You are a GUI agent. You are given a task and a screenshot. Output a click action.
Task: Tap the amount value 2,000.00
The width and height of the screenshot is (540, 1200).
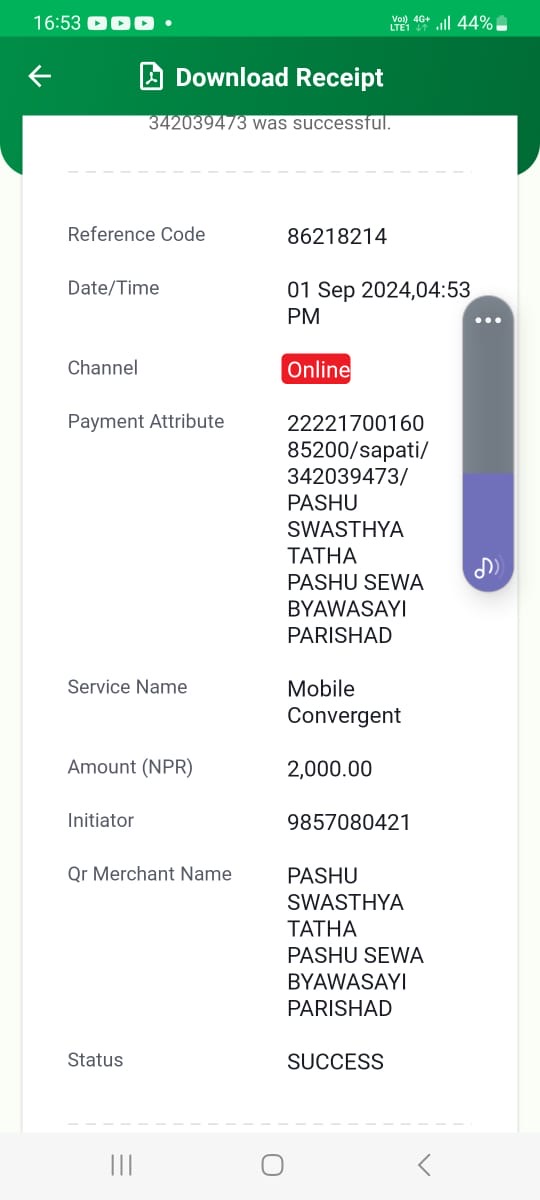click(x=330, y=769)
